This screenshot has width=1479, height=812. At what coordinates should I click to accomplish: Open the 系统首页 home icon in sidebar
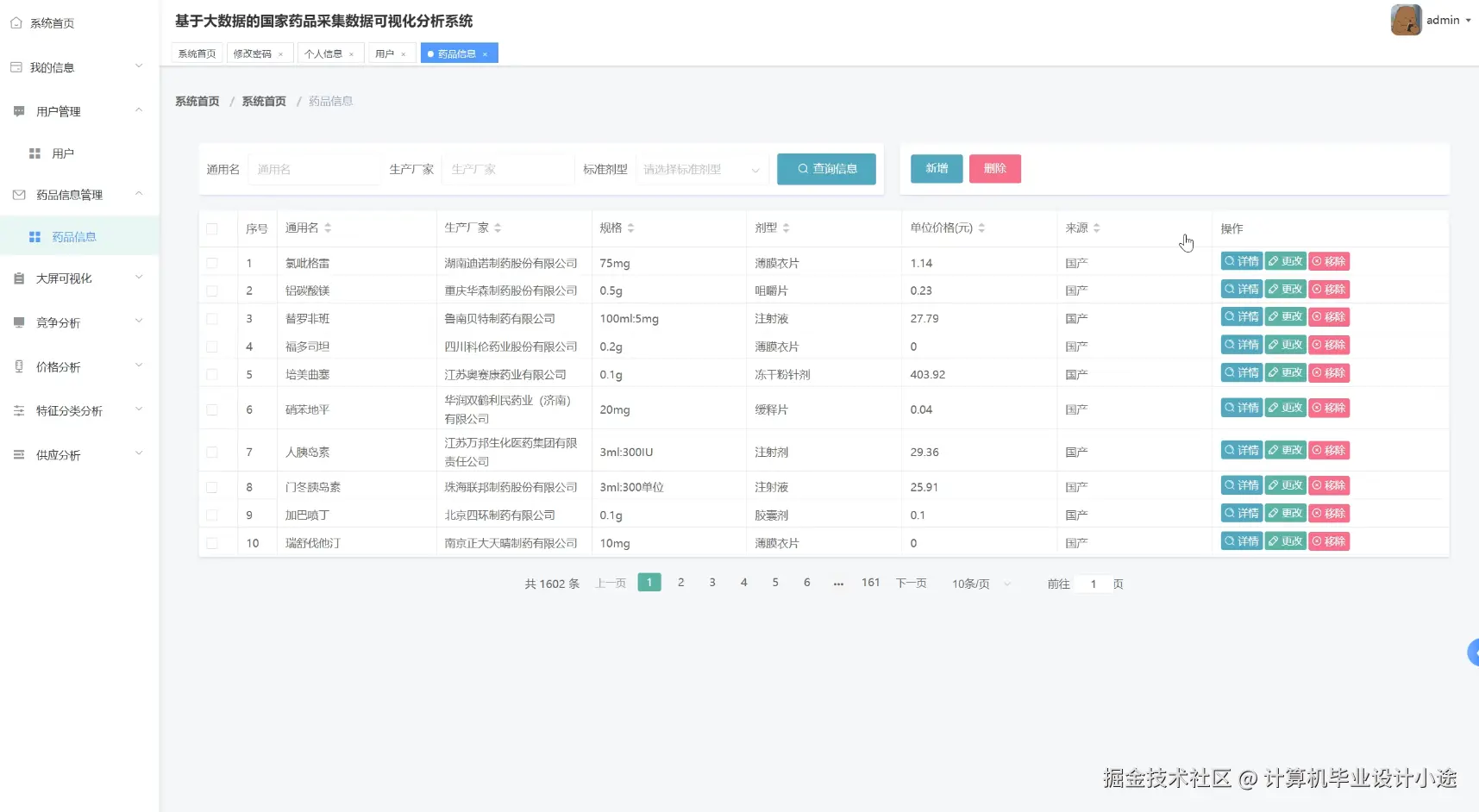16,23
